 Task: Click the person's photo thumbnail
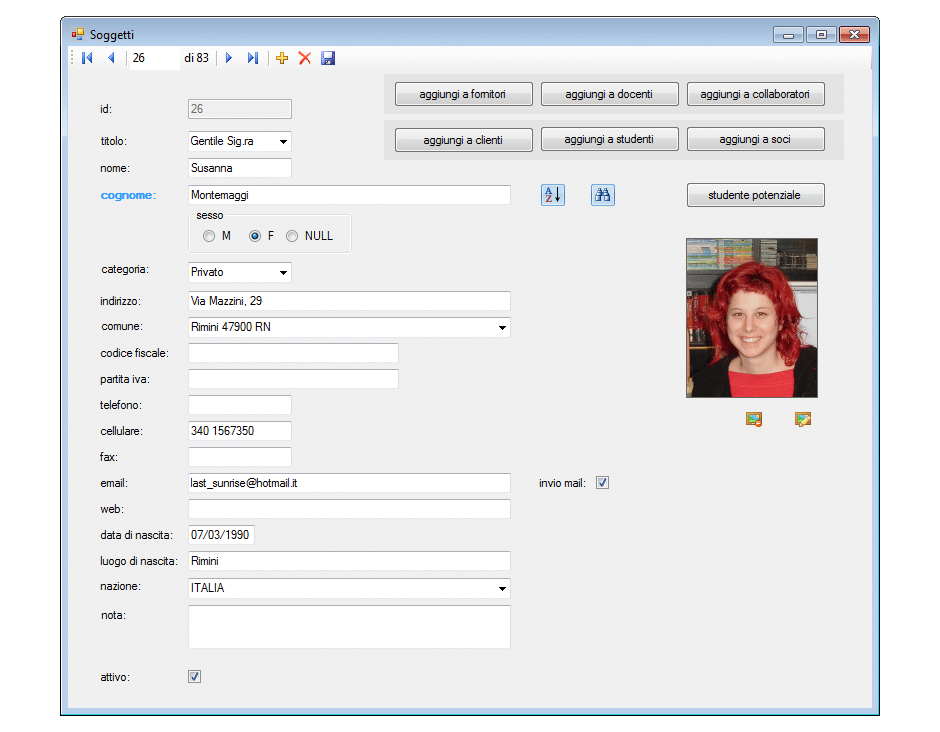tap(752, 318)
